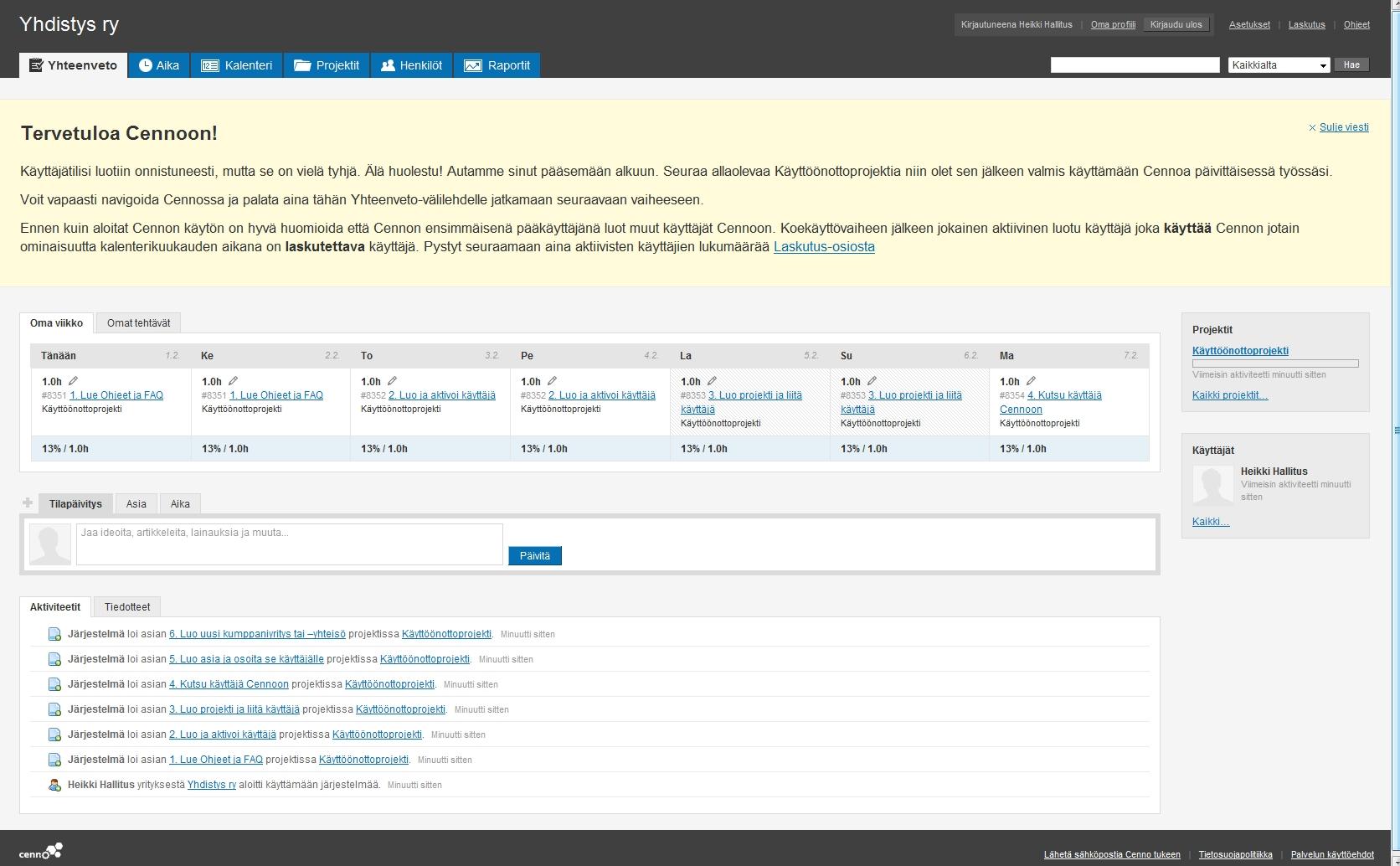Open the Henkilöt tab

coord(411,65)
